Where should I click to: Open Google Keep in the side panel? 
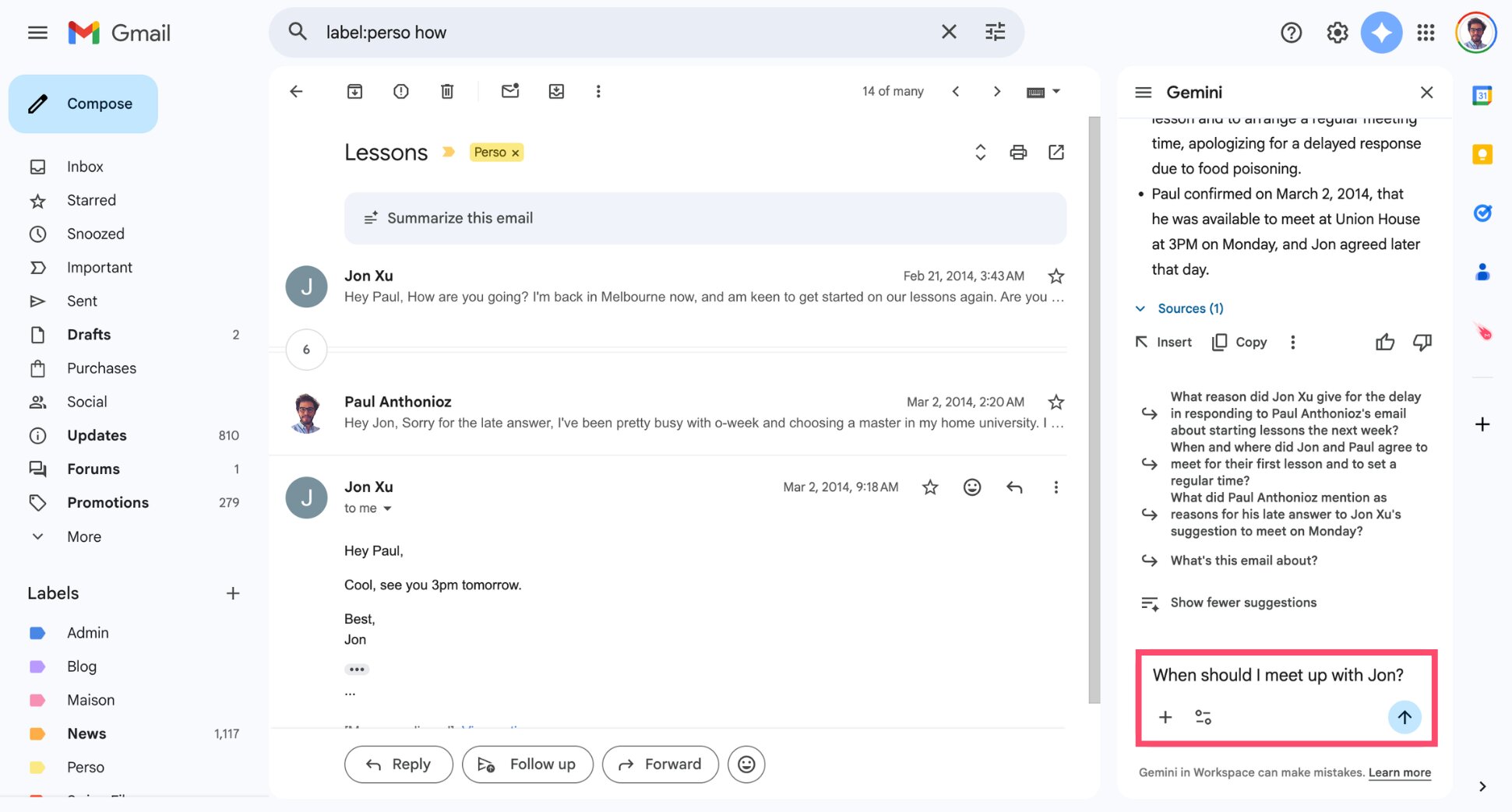[1482, 154]
